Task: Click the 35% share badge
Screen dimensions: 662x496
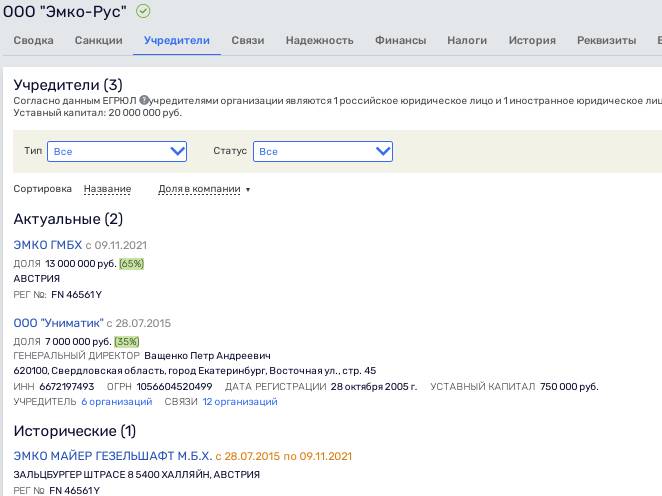Action: coord(127,342)
